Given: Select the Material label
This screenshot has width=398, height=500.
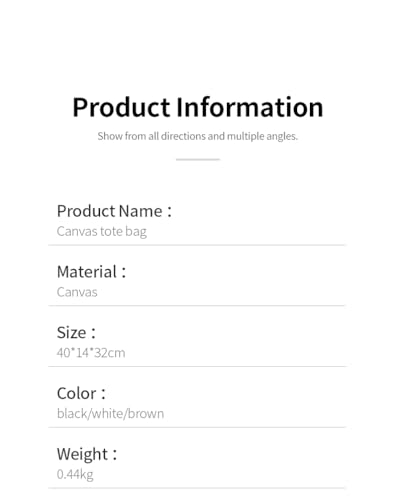Looking at the screenshot, I should click(91, 272).
